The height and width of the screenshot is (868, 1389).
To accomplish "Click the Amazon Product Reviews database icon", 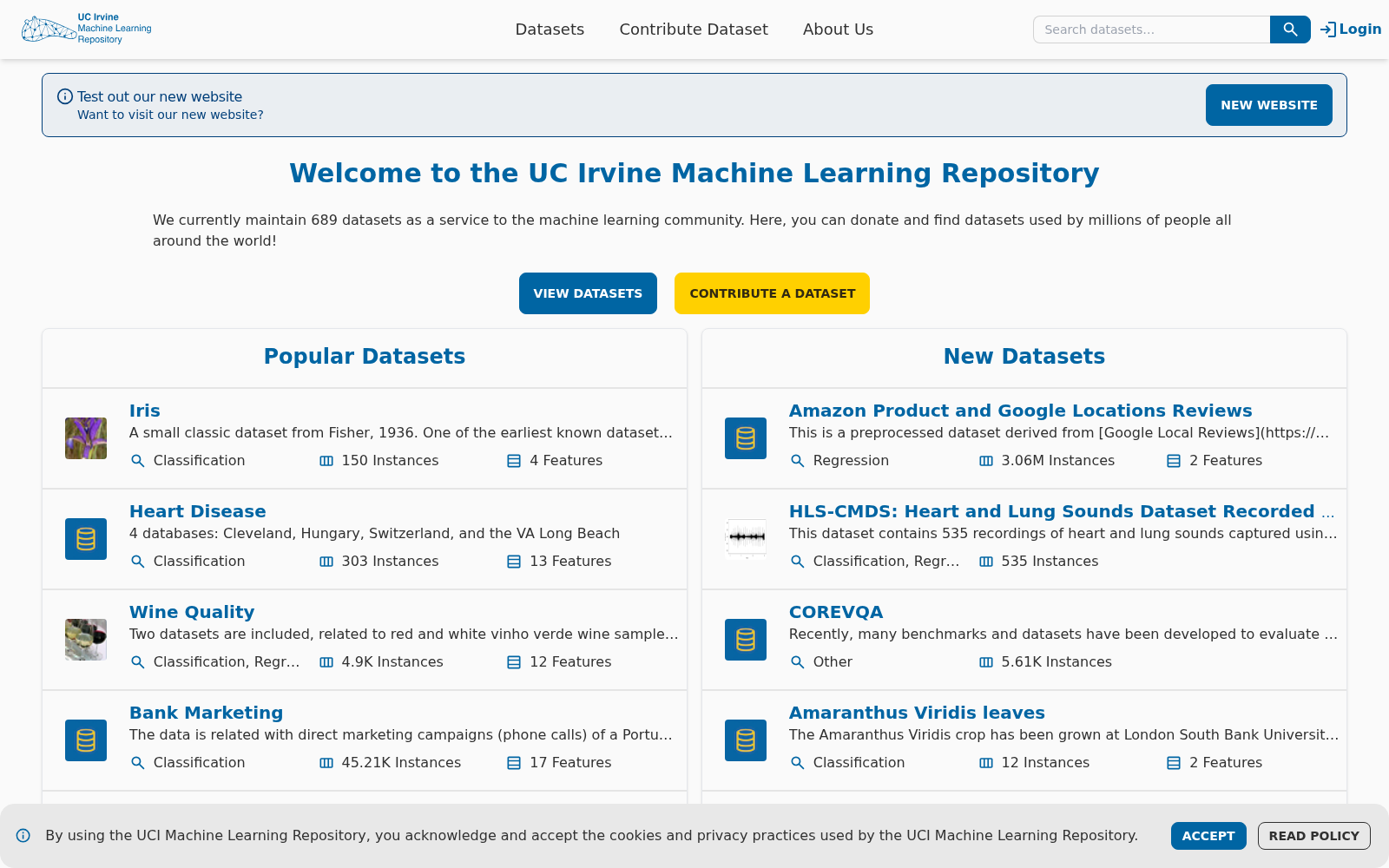I will point(746,438).
